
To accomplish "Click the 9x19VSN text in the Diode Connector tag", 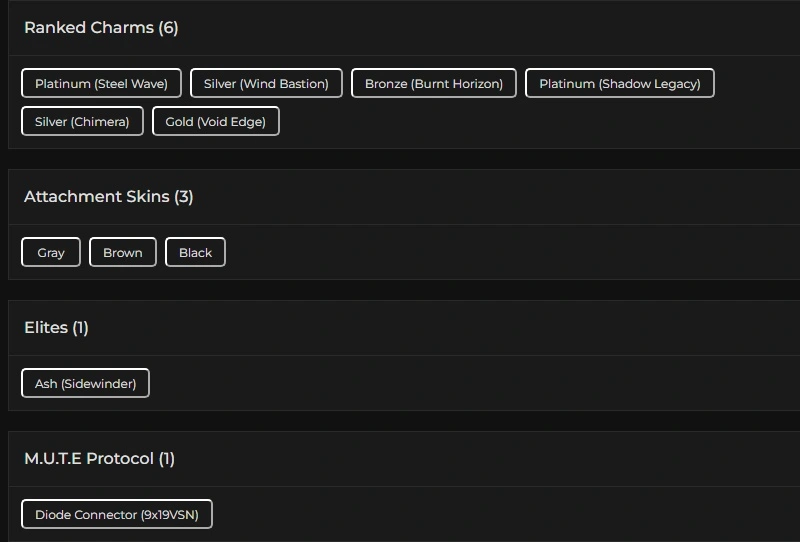I will pyautogui.click(x=170, y=515).
